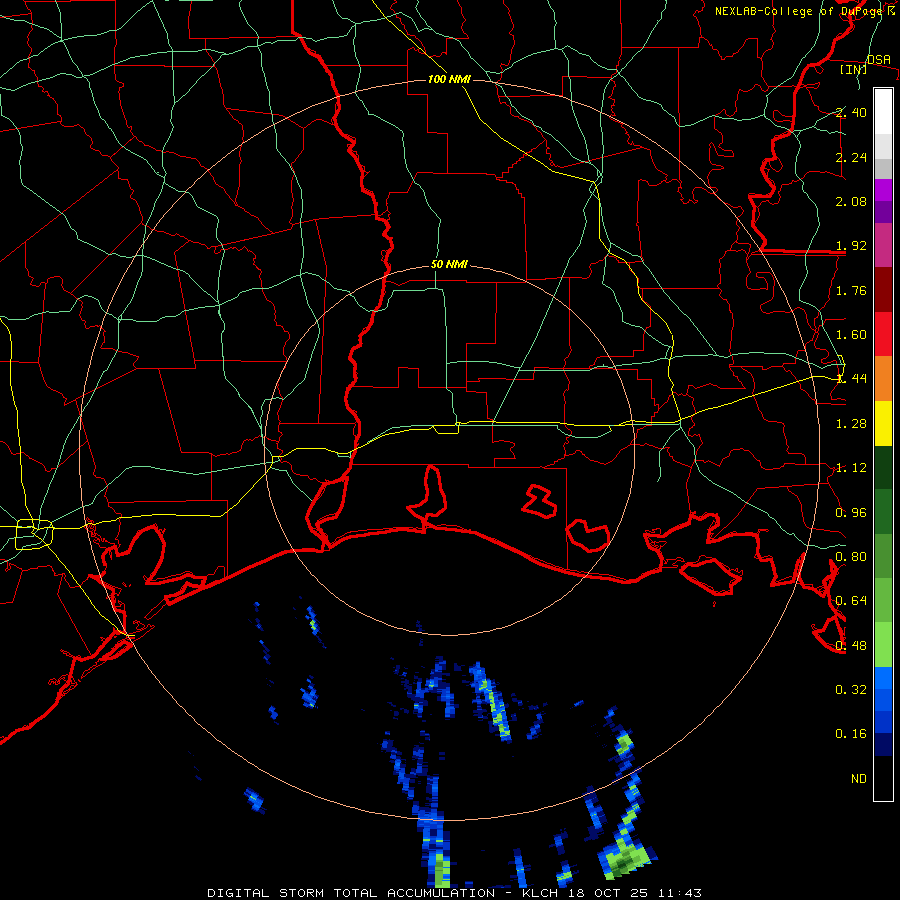Click the 1.28 legend value

point(851,424)
